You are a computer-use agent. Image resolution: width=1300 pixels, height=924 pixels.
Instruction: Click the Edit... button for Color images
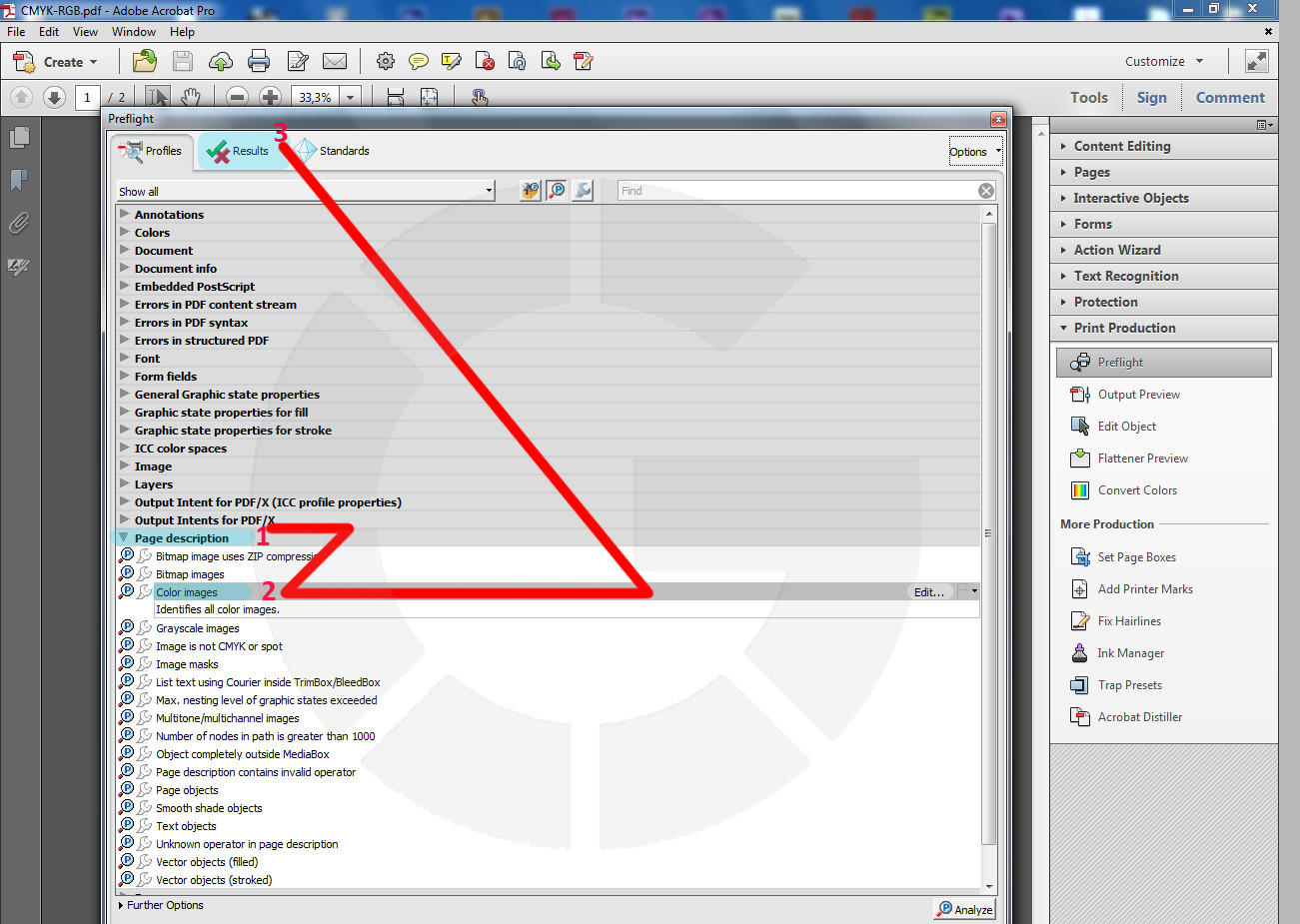pos(928,592)
